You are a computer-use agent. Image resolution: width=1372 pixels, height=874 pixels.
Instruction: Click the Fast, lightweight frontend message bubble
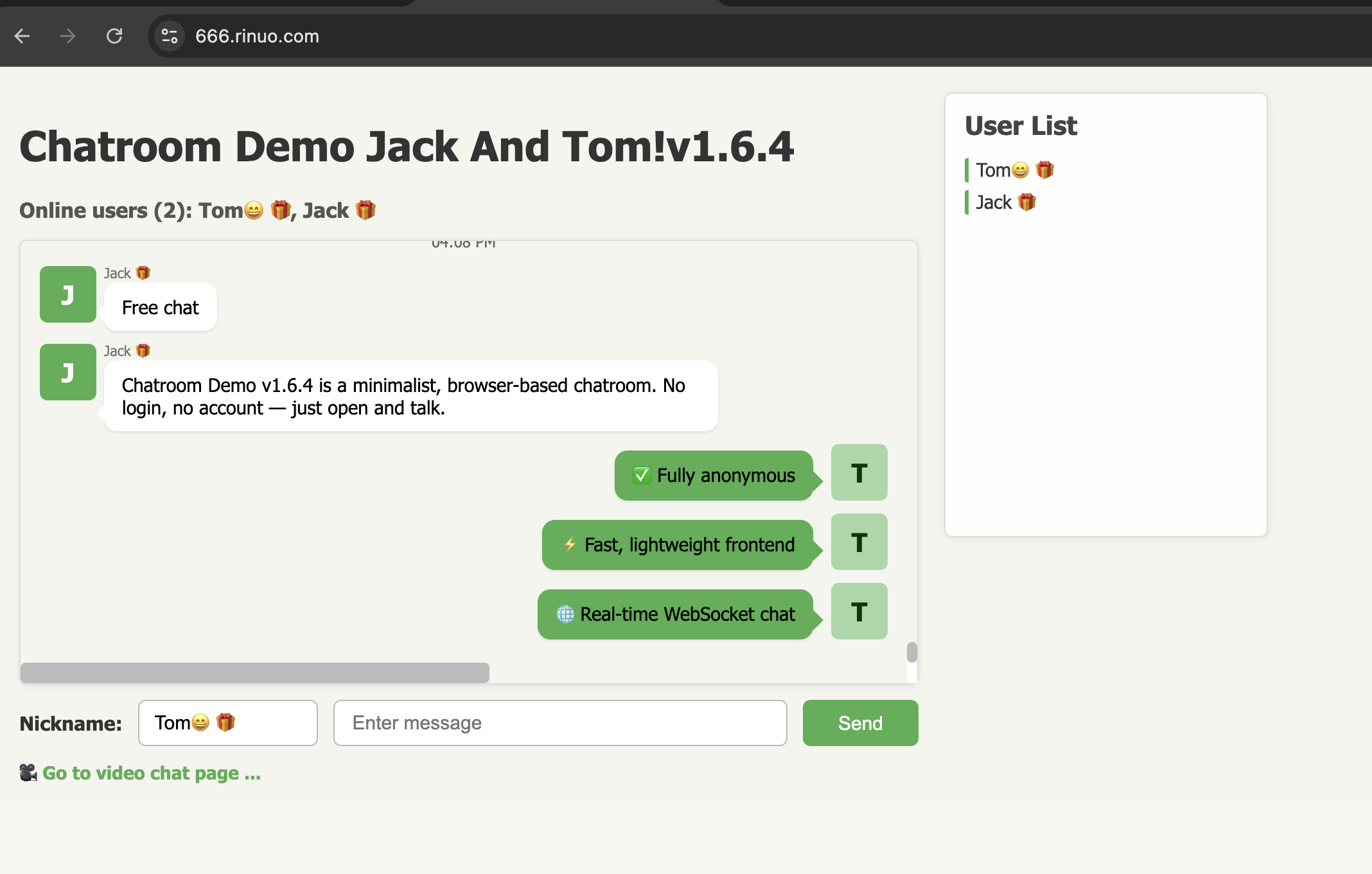pyautogui.click(x=678, y=545)
